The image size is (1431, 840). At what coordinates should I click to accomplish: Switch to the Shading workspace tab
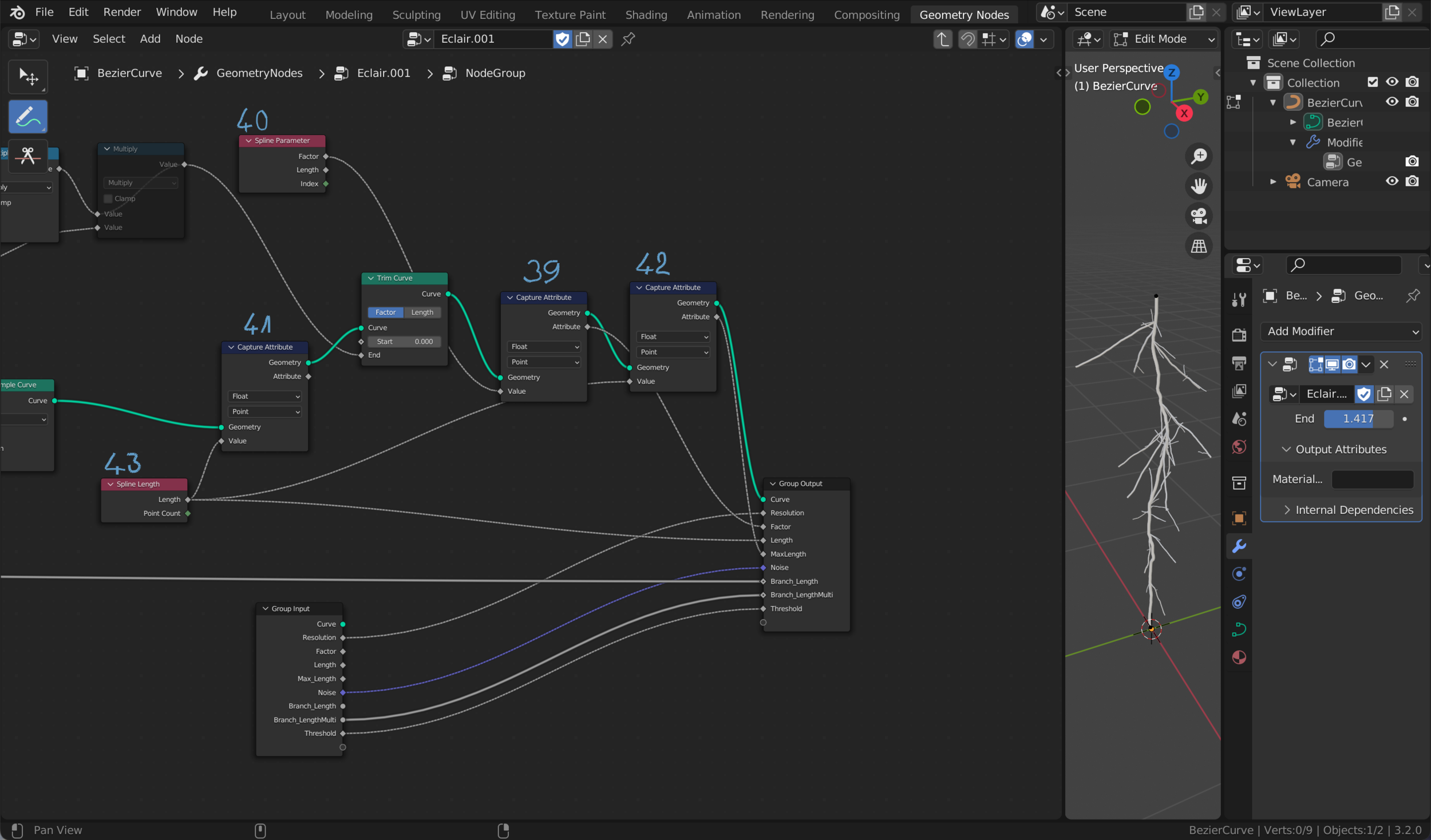(x=646, y=14)
